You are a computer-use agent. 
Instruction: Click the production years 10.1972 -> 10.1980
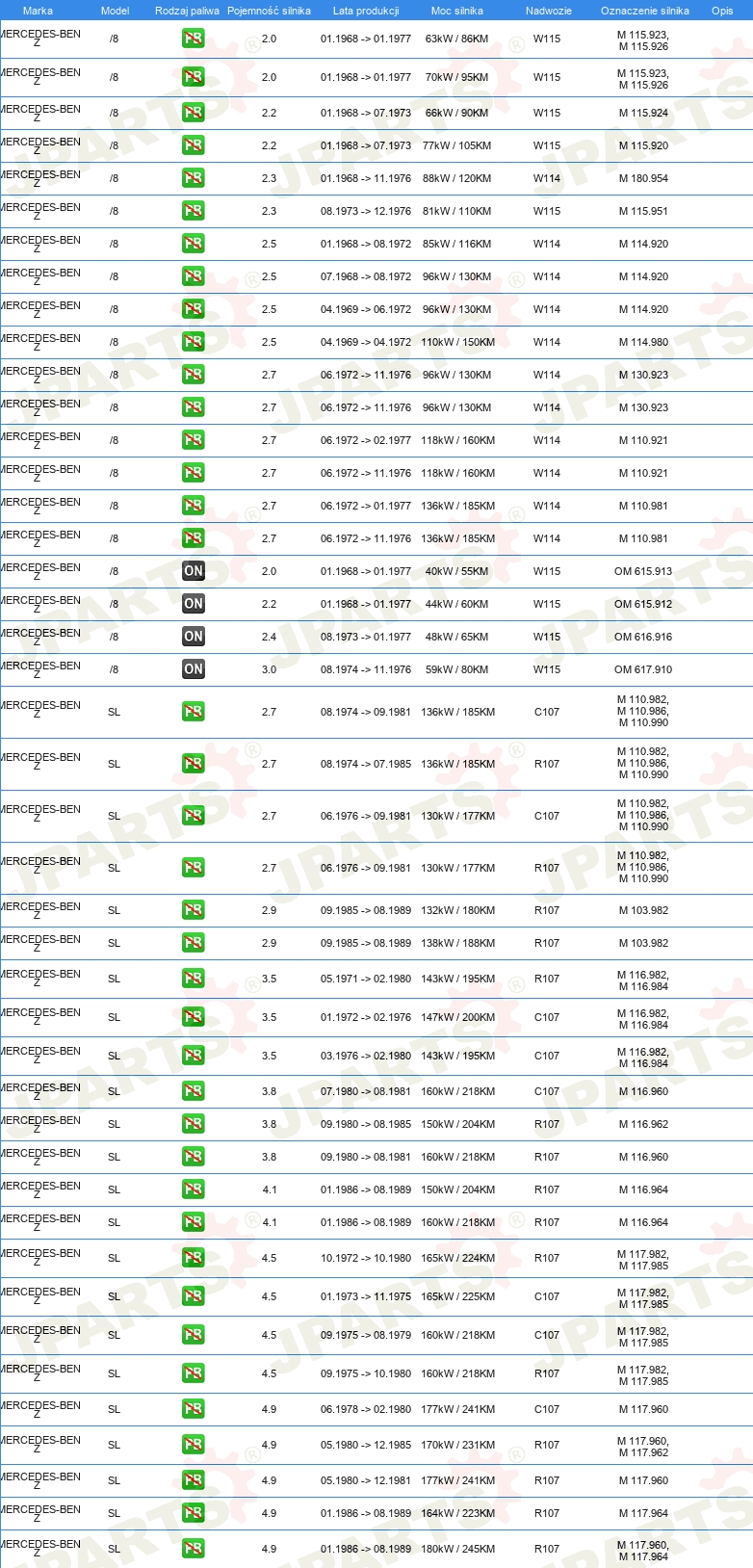click(366, 1259)
